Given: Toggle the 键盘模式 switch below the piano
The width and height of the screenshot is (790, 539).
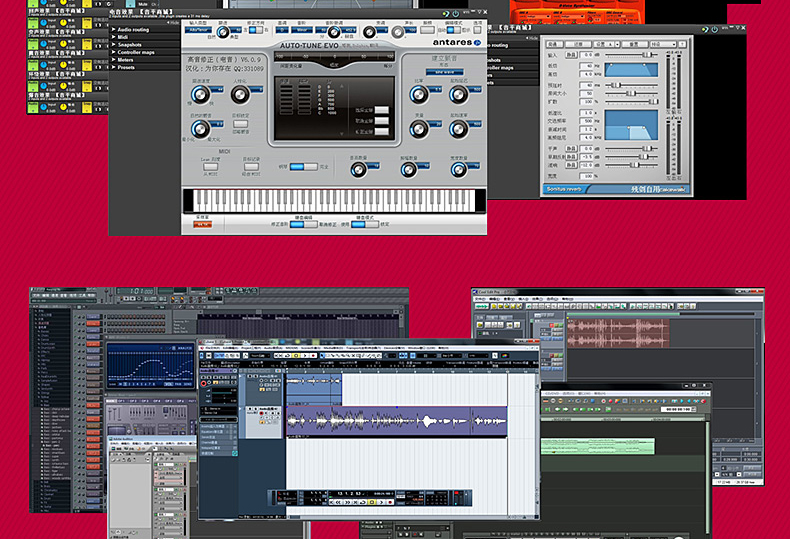Looking at the screenshot, I should tap(365, 224).
